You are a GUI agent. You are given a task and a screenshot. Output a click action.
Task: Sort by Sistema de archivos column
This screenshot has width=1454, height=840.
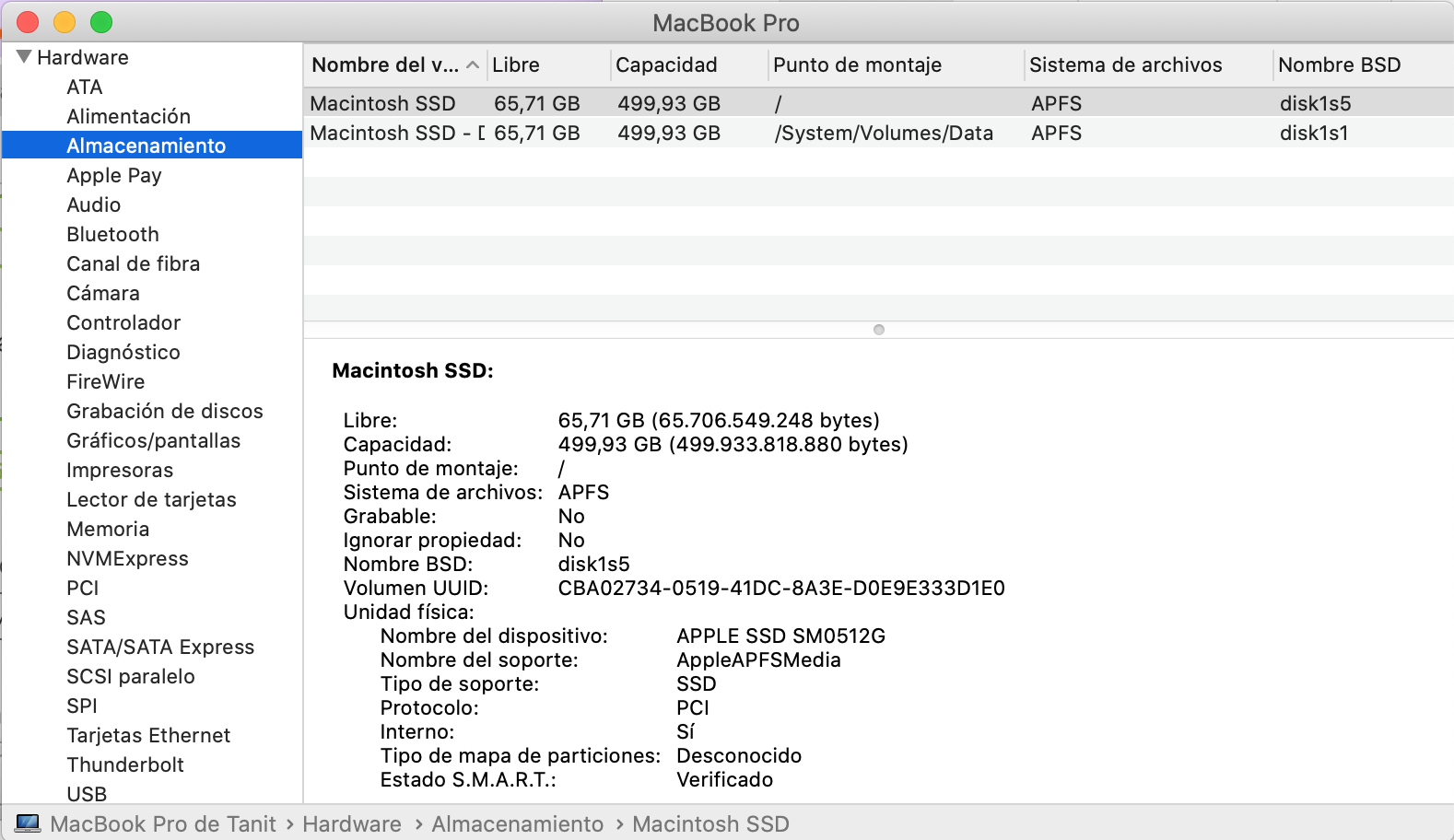click(x=1148, y=65)
